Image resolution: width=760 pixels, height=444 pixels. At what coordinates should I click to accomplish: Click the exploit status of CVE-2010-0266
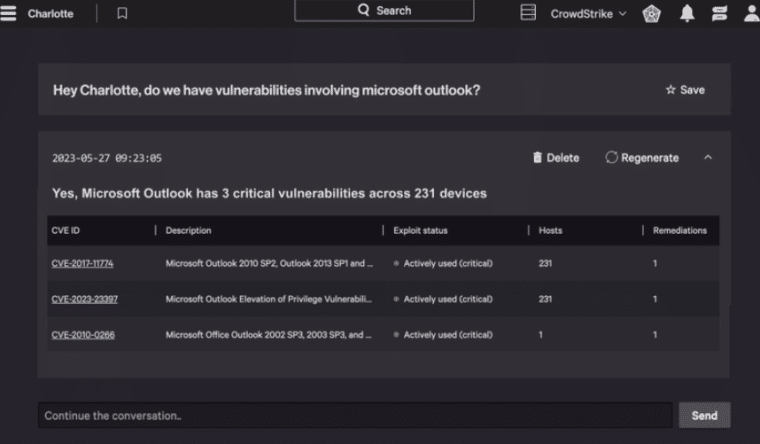tap(443, 335)
